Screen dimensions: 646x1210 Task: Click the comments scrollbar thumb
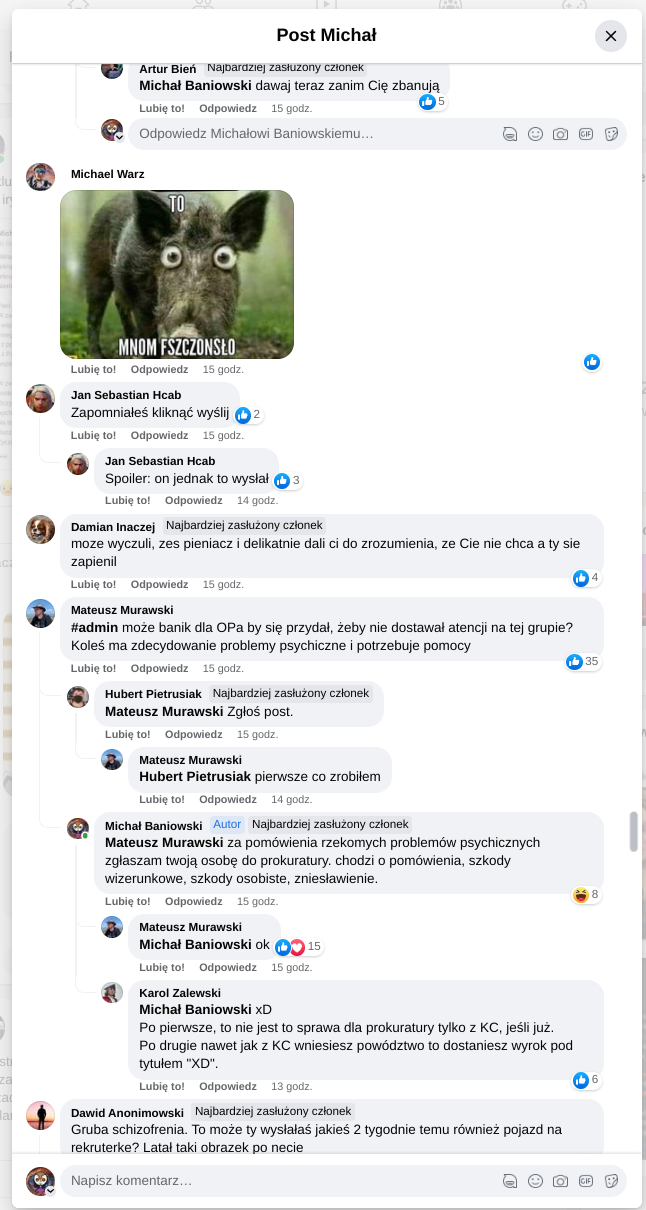pyautogui.click(x=633, y=831)
